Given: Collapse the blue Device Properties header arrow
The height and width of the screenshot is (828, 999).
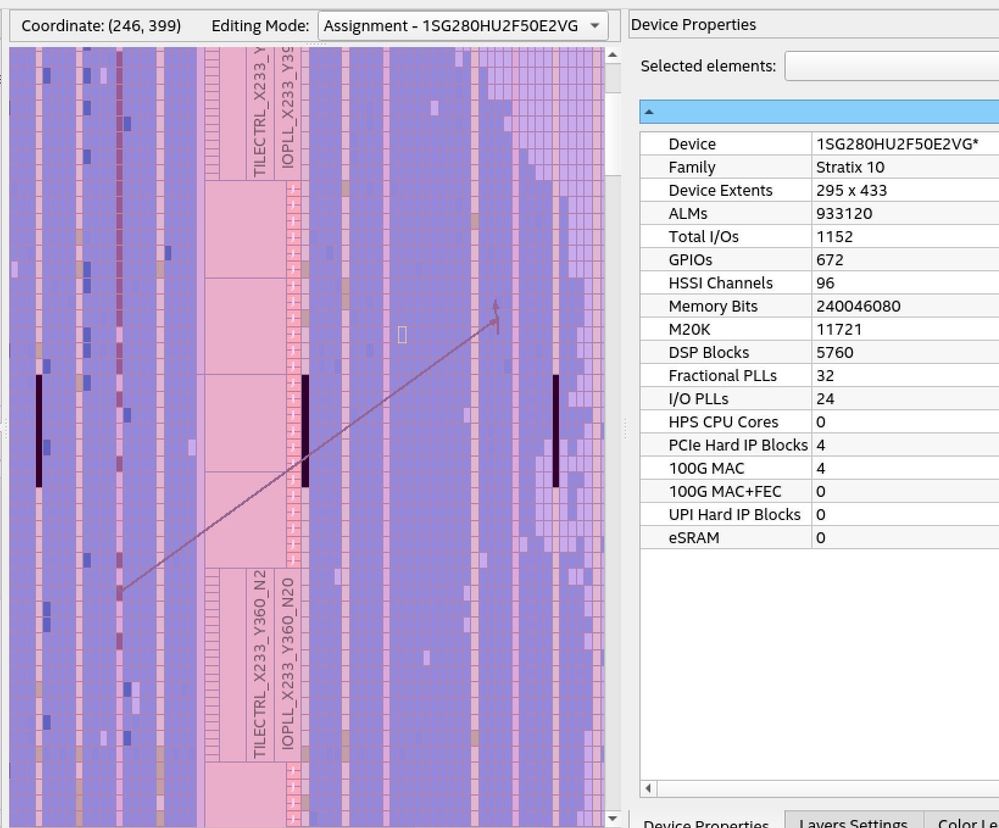Looking at the screenshot, I should (649, 112).
